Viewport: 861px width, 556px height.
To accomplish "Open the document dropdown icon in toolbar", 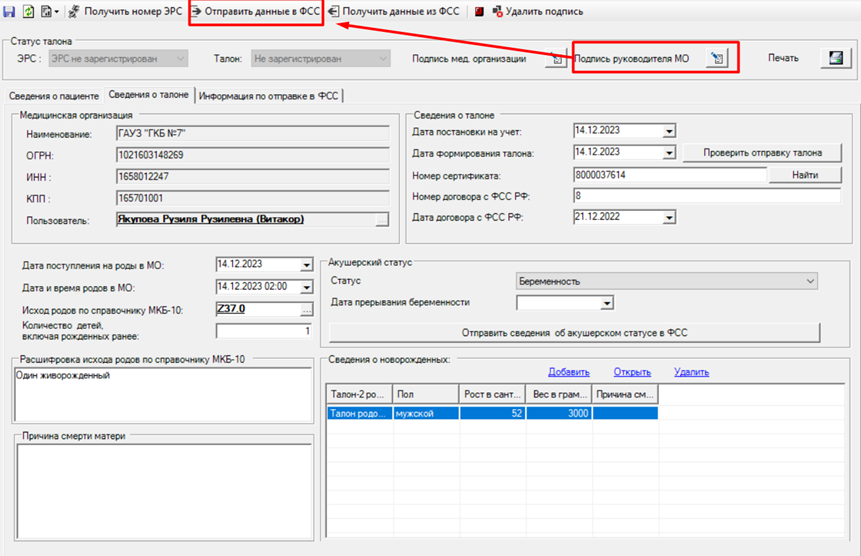I will 49,12.
